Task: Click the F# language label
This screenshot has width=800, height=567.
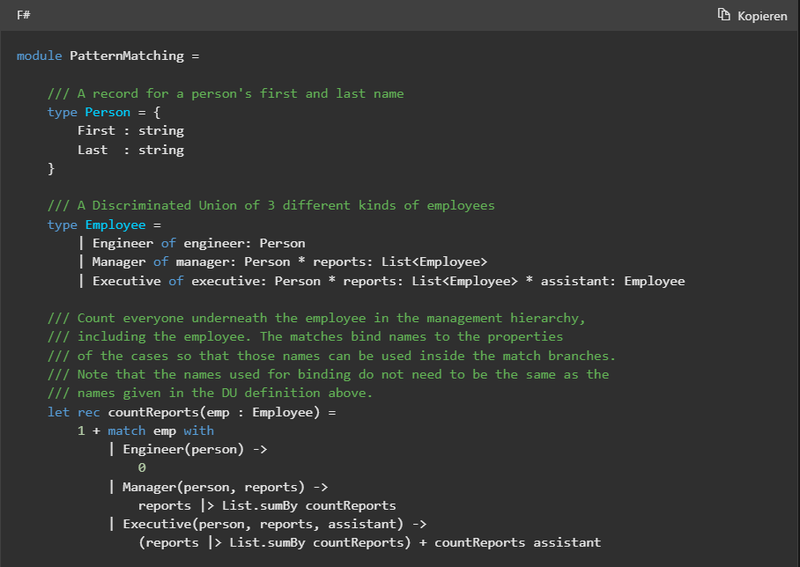Action: pos(23,15)
